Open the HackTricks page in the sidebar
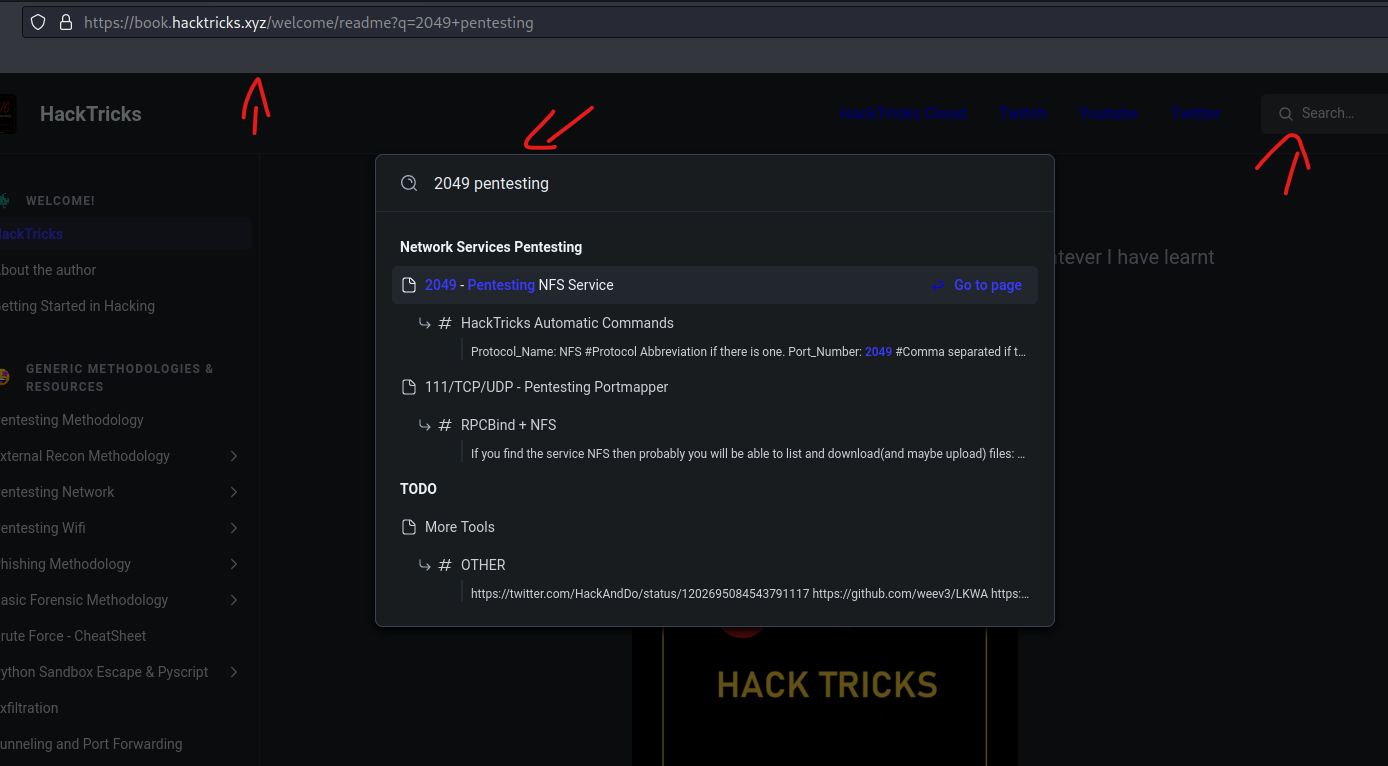The height and width of the screenshot is (766, 1388). coord(124,234)
